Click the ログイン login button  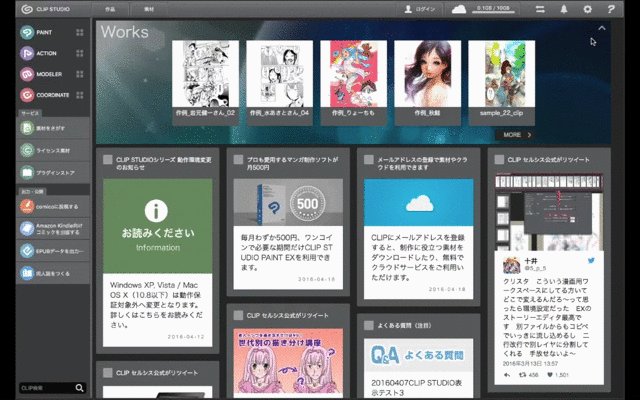pyautogui.click(x=420, y=9)
